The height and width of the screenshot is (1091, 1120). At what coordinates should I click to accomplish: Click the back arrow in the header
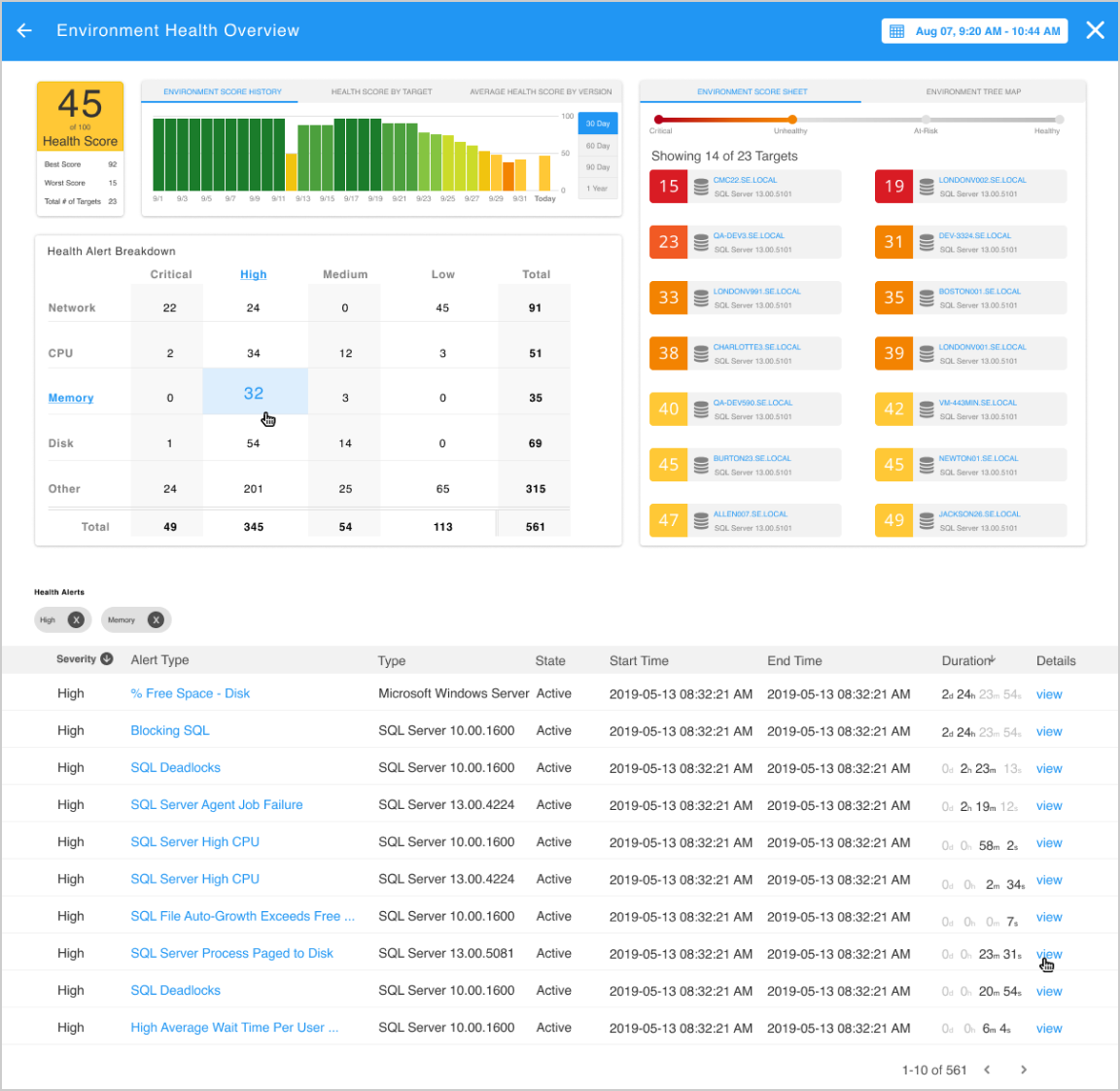point(25,31)
